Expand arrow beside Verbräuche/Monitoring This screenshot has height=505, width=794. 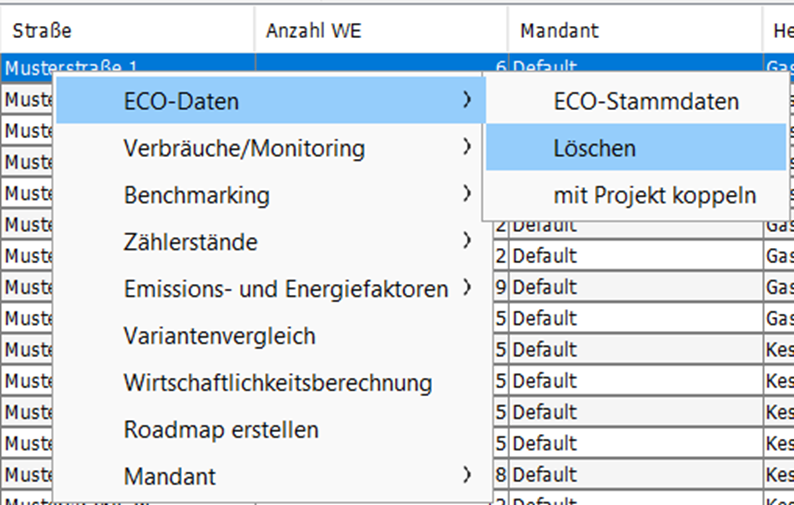[x=467, y=148]
